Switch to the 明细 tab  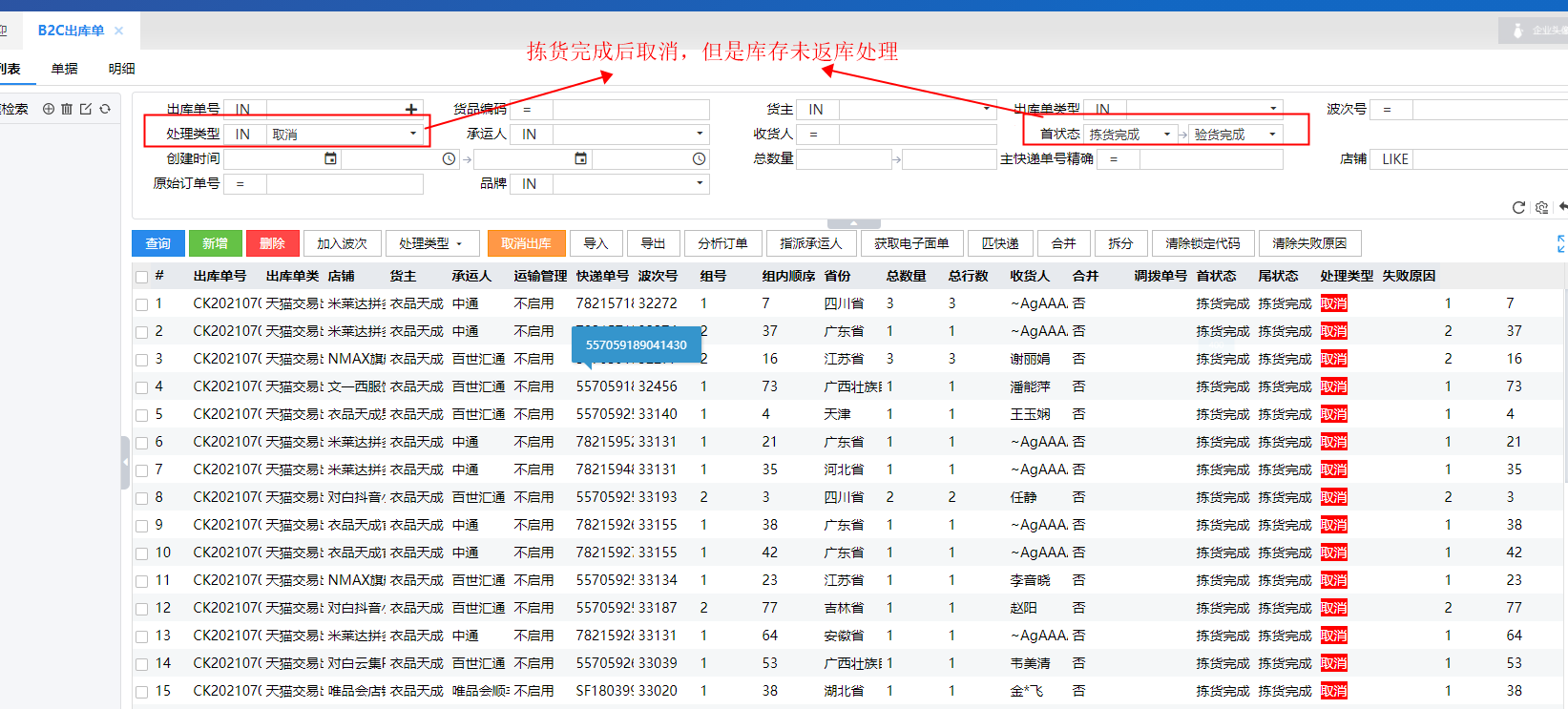(121, 69)
